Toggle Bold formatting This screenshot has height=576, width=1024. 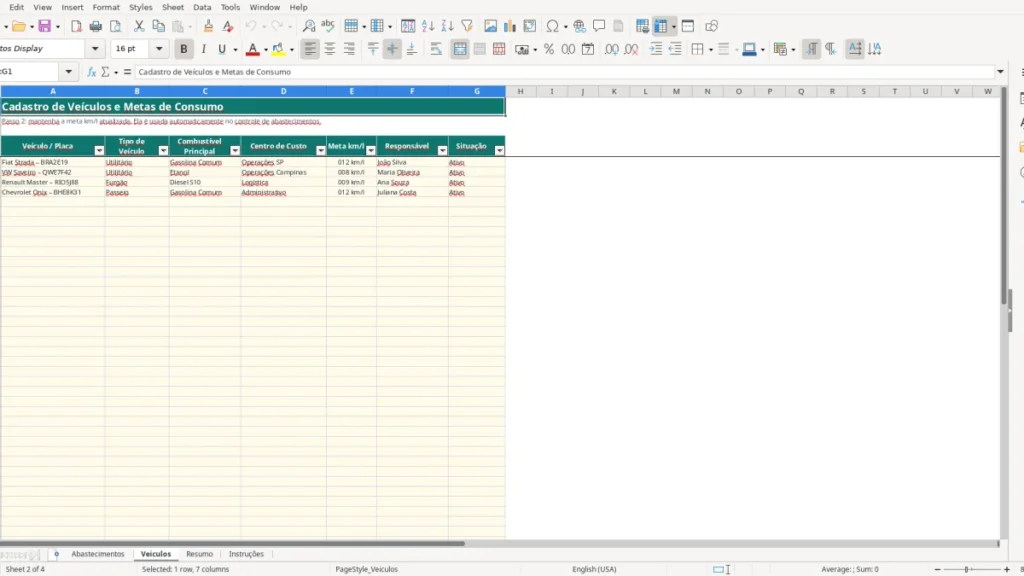tap(184, 49)
